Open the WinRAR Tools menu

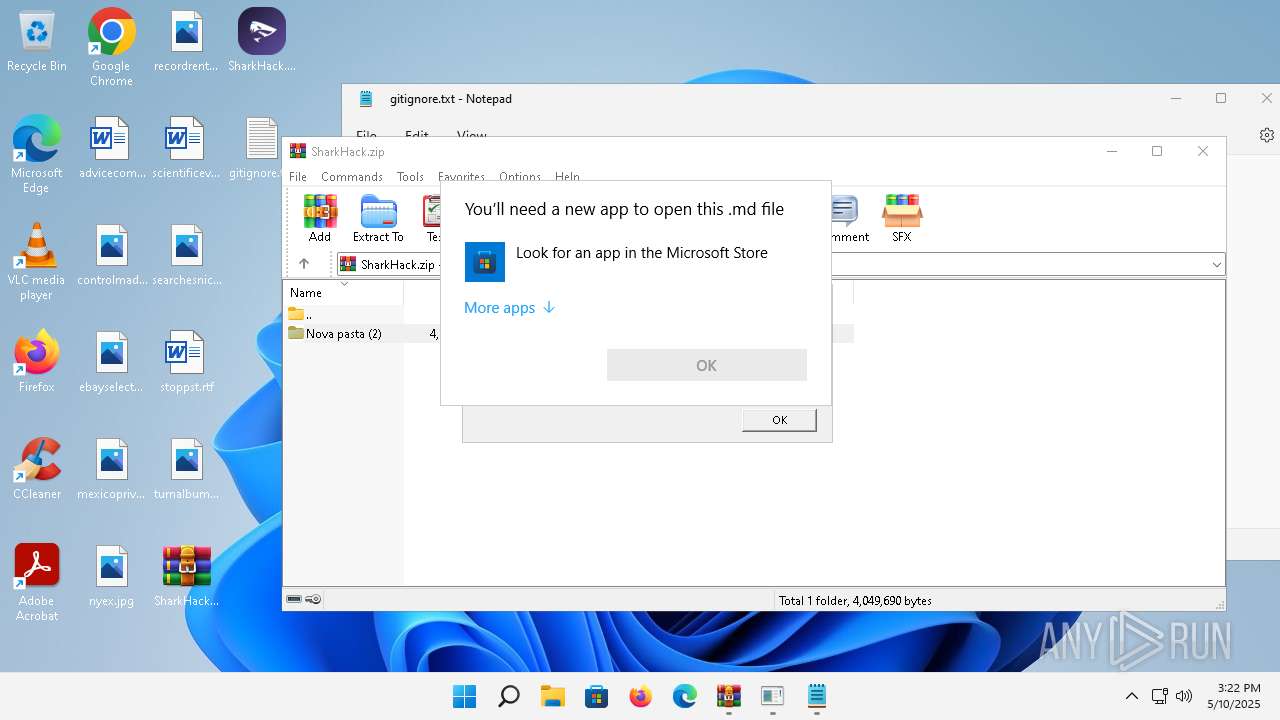tap(410, 177)
